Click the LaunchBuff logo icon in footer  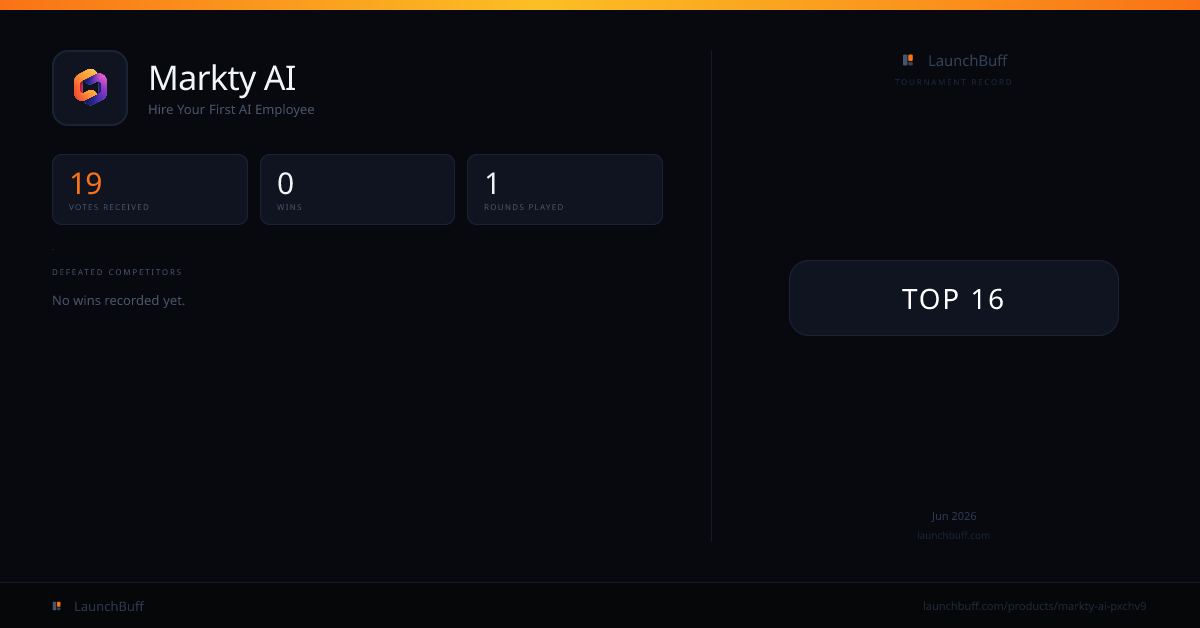coord(57,606)
